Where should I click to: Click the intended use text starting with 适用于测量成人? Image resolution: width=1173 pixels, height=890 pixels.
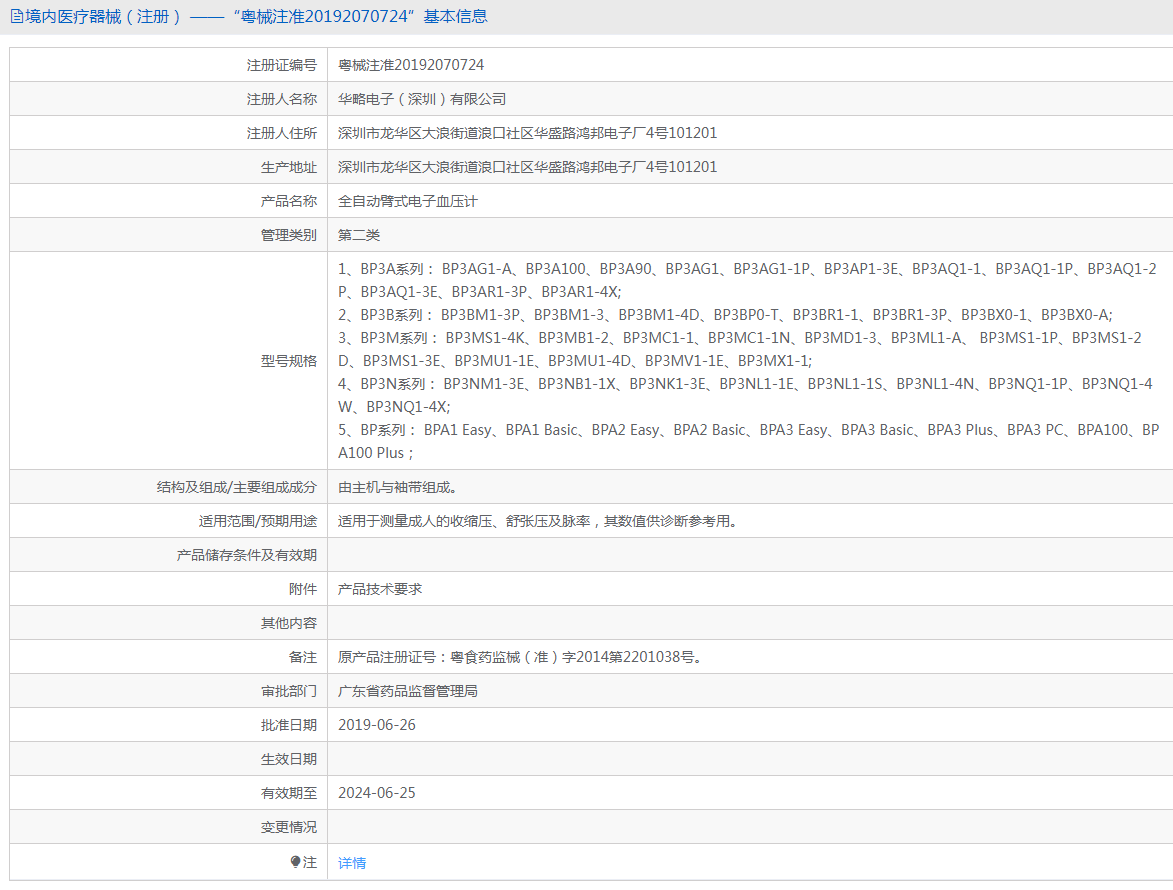click(x=537, y=521)
